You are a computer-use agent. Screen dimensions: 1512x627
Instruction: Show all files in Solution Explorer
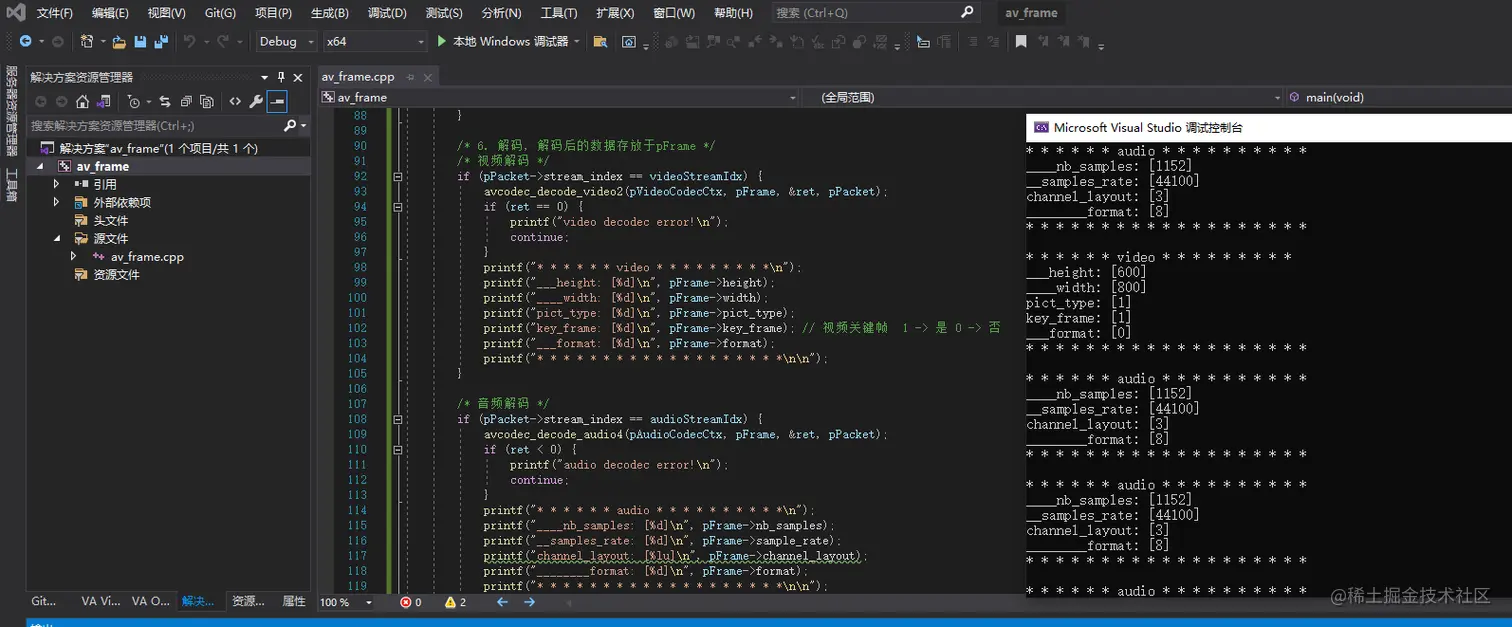tap(206, 102)
